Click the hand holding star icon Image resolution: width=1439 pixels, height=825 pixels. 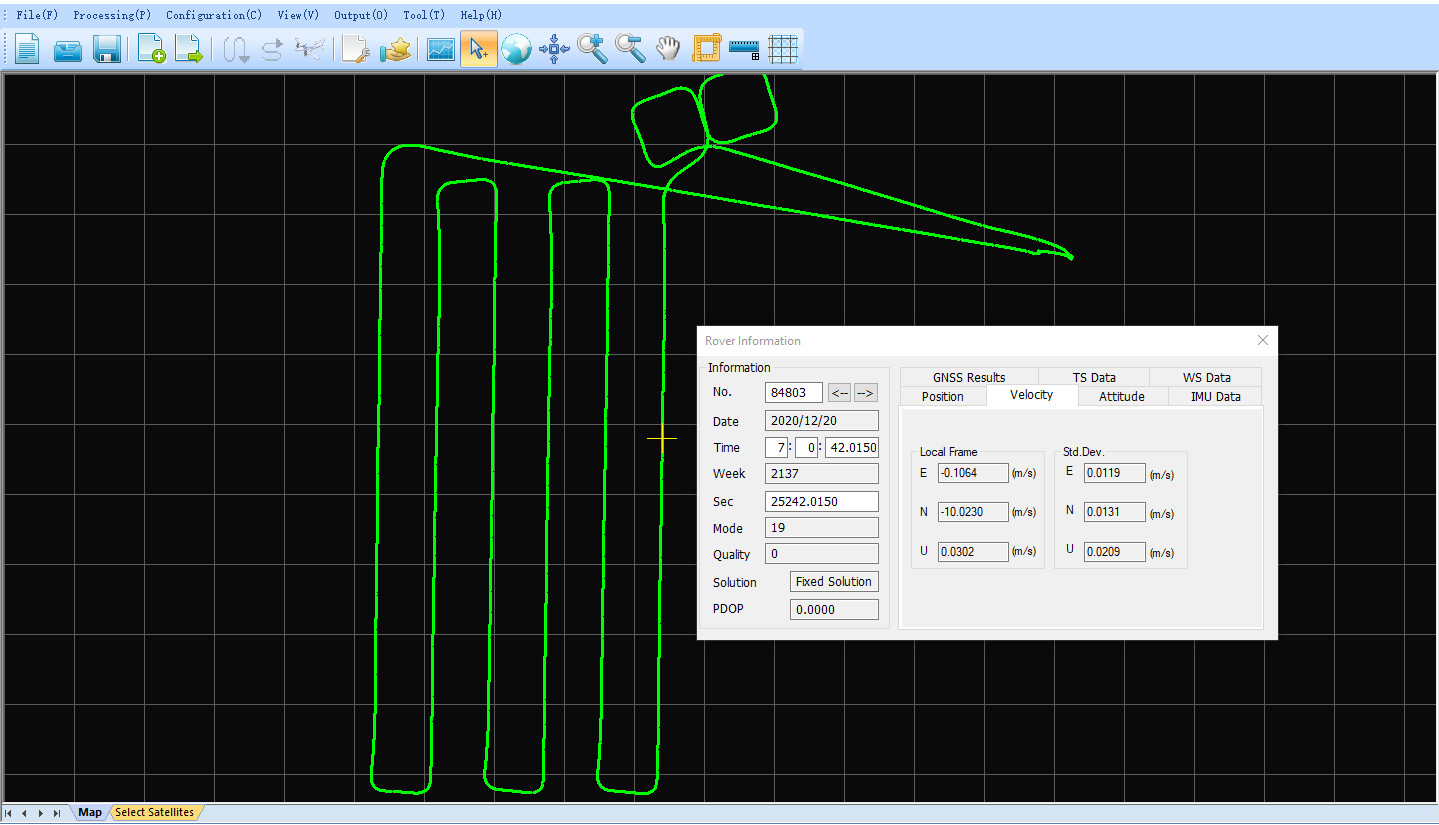(x=396, y=49)
